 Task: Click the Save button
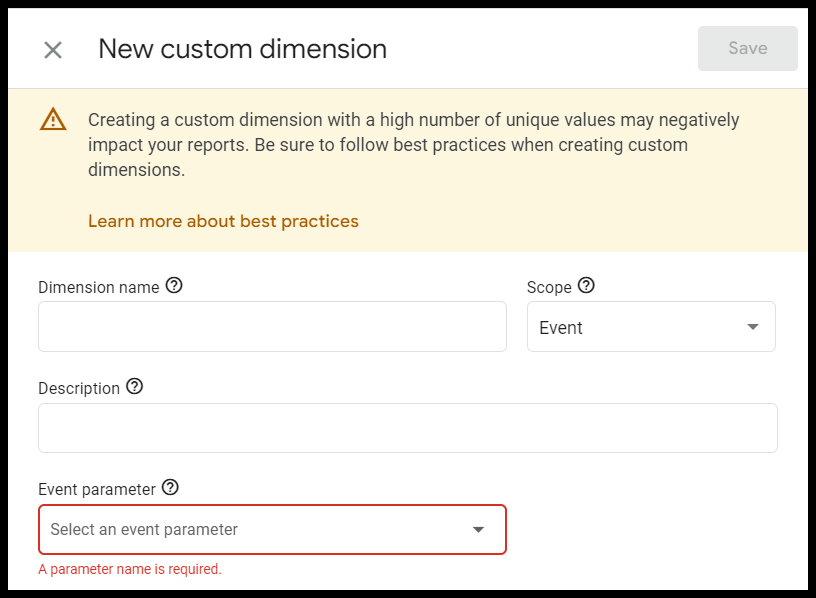(x=747, y=48)
